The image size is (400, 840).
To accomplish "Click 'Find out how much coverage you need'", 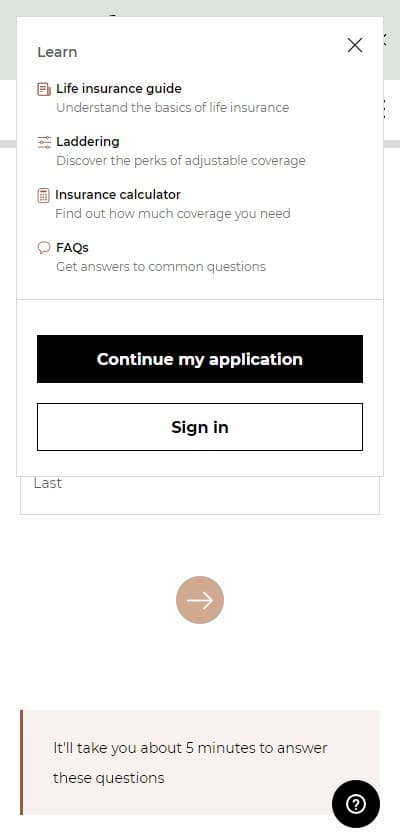I will [172, 213].
